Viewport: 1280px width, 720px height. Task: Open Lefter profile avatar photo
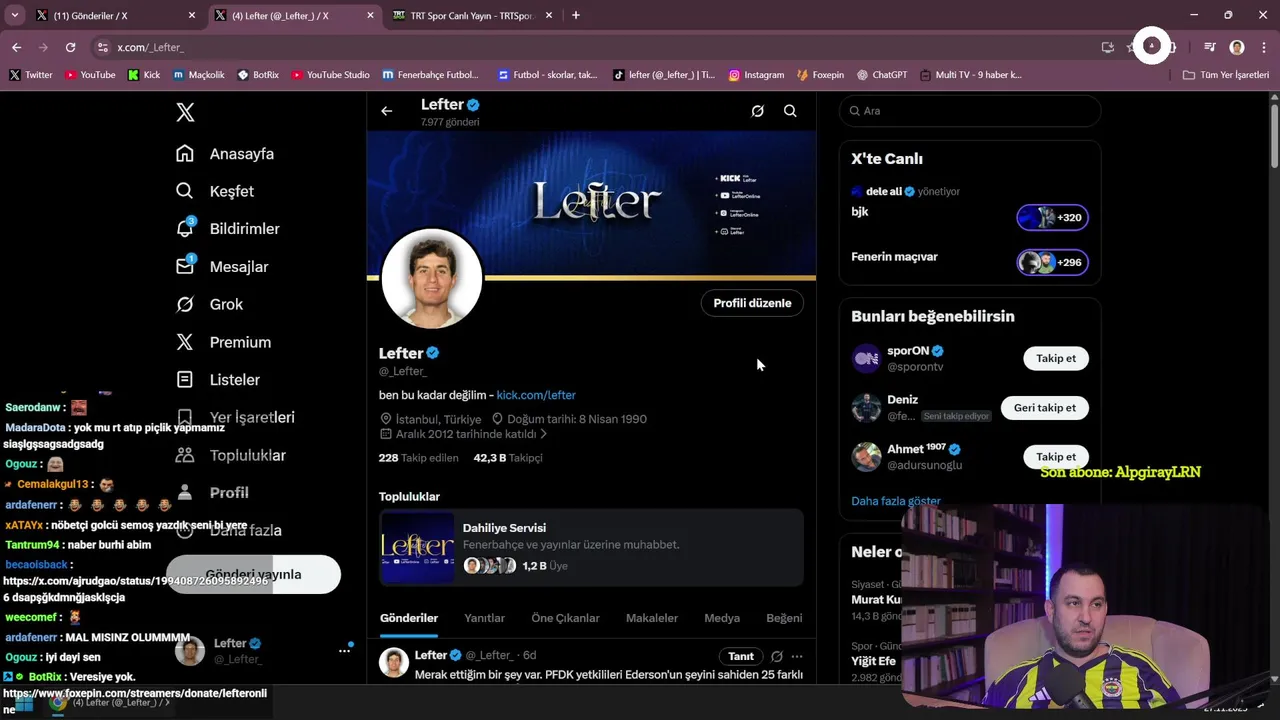(432, 279)
